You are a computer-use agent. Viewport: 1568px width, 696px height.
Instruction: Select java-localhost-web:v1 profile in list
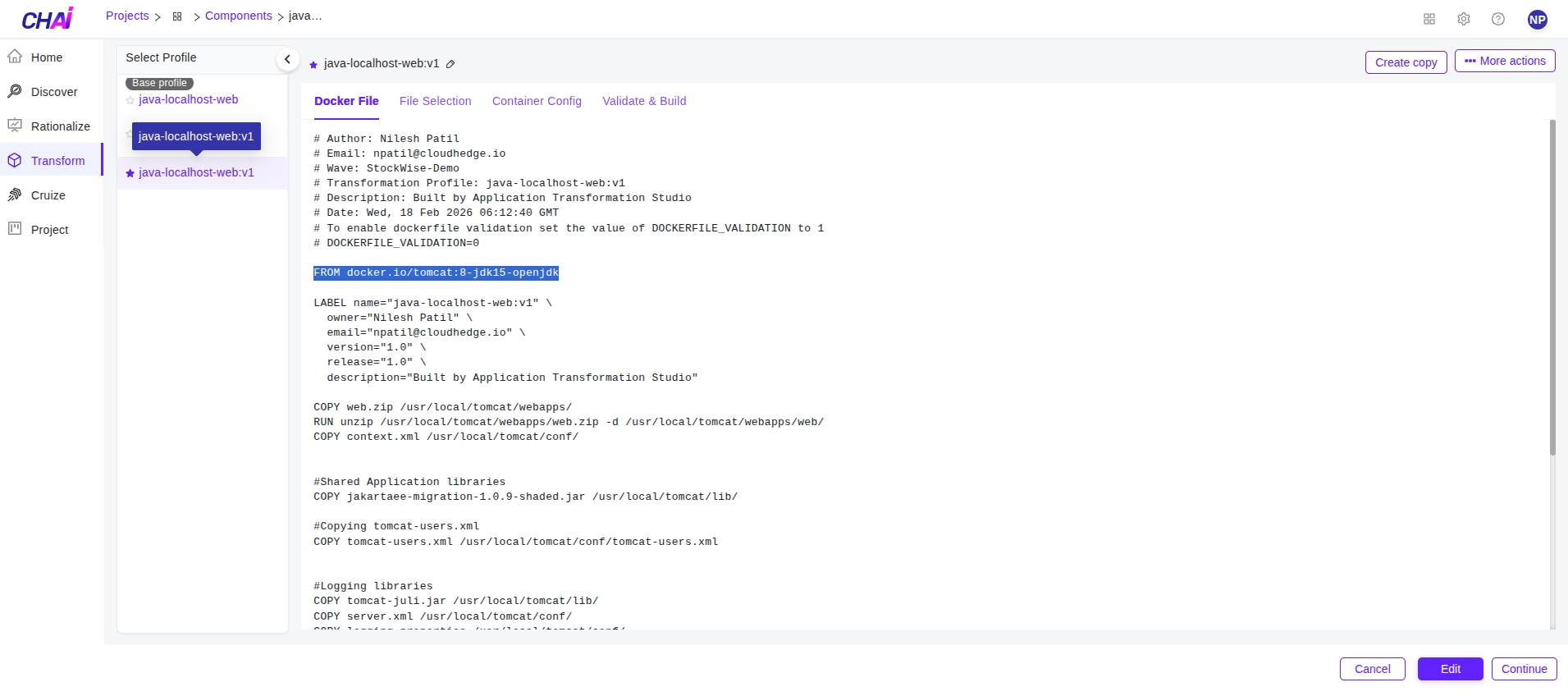coord(196,172)
